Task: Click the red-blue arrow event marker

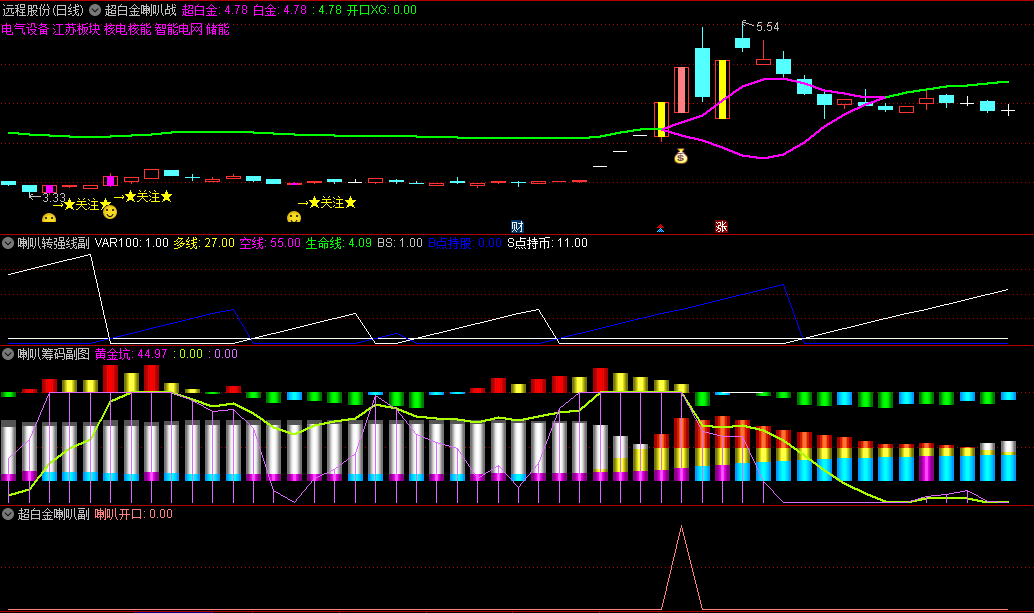Action: (x=660, y=228)
